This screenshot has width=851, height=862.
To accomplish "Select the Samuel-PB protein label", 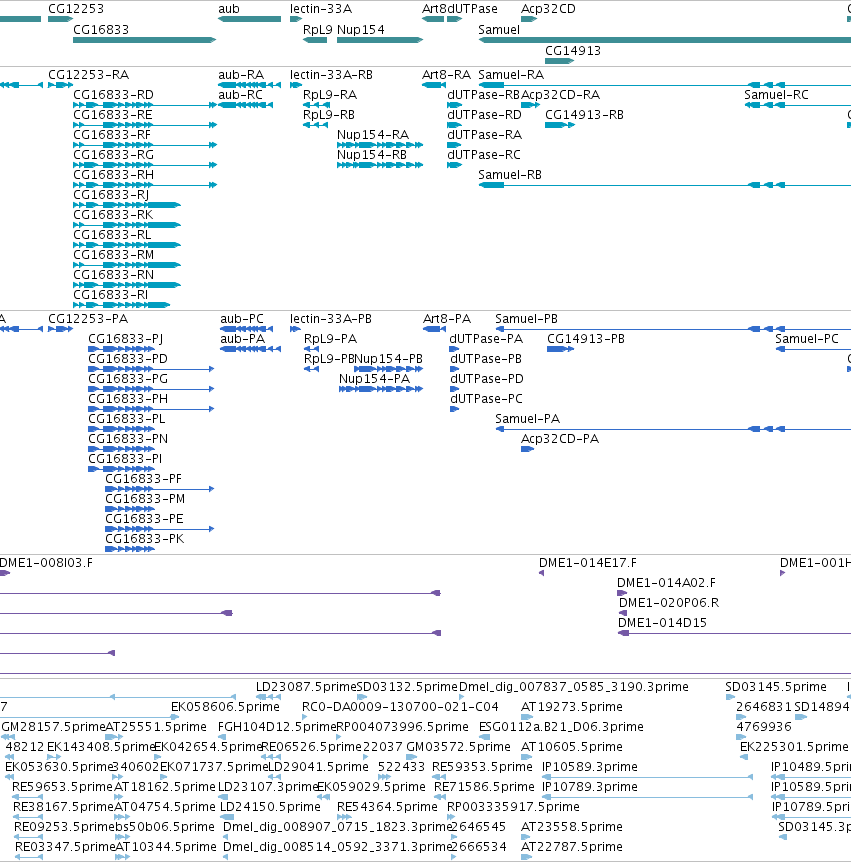I will point(527,319).
